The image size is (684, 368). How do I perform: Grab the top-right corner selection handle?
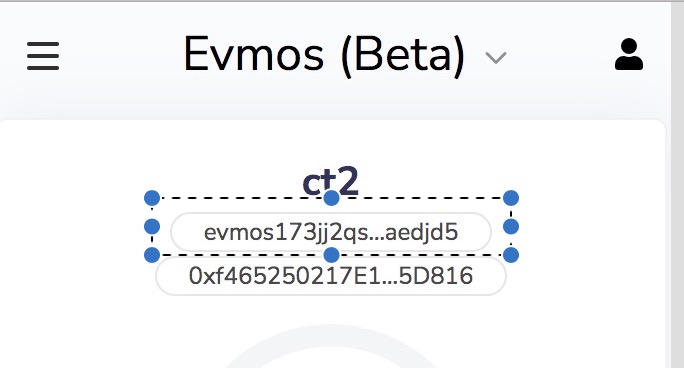coord(511,198)
